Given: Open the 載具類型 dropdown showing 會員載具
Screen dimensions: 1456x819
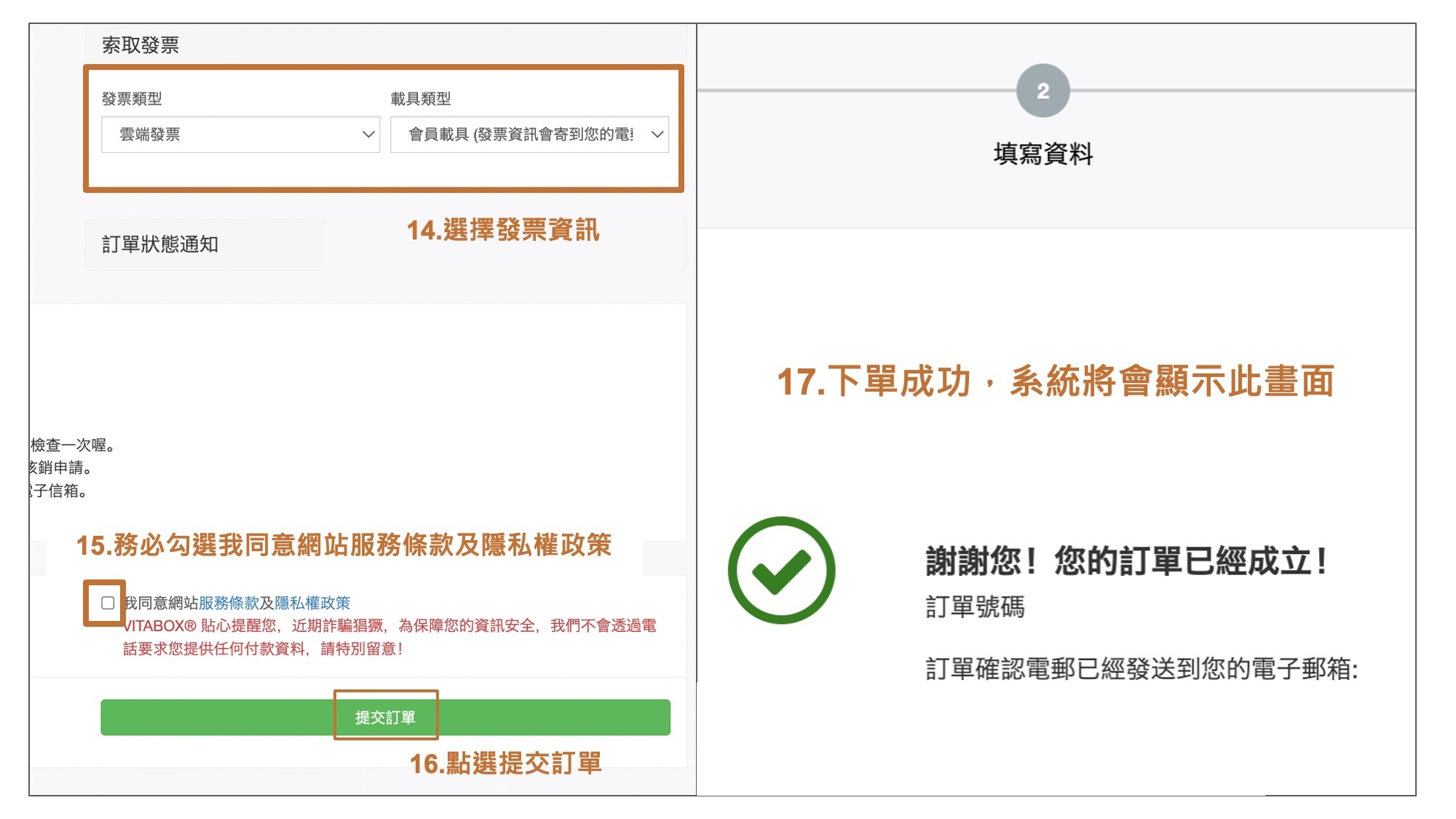Looking at the screenshot, I should pos(529,135).
